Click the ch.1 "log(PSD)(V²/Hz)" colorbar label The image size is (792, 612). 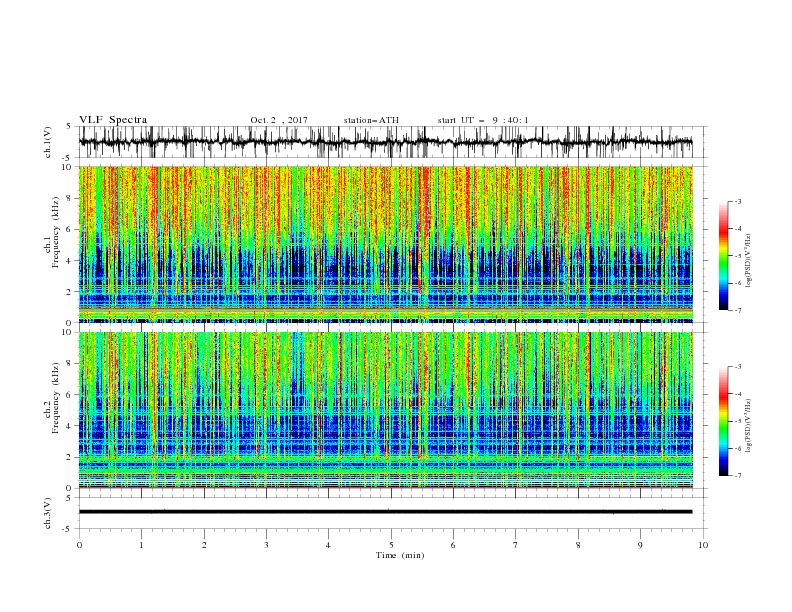[749, 260]
